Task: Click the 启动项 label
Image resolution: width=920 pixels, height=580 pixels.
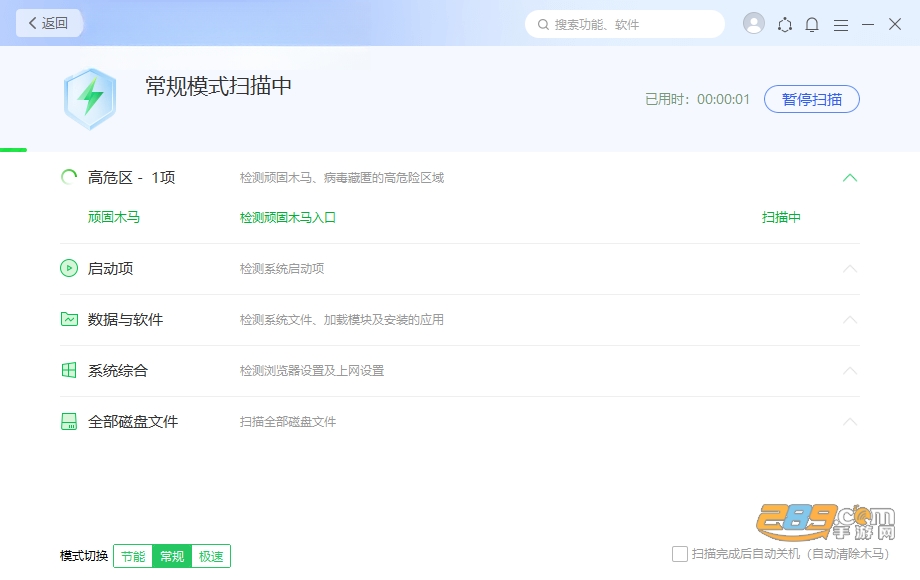Action: [x=110, y=269]
